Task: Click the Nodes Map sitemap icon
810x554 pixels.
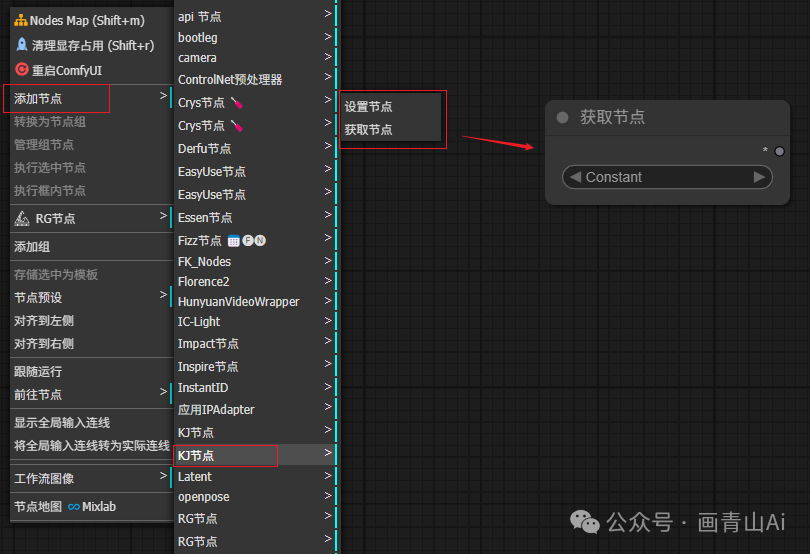Action: pos(21,21)
